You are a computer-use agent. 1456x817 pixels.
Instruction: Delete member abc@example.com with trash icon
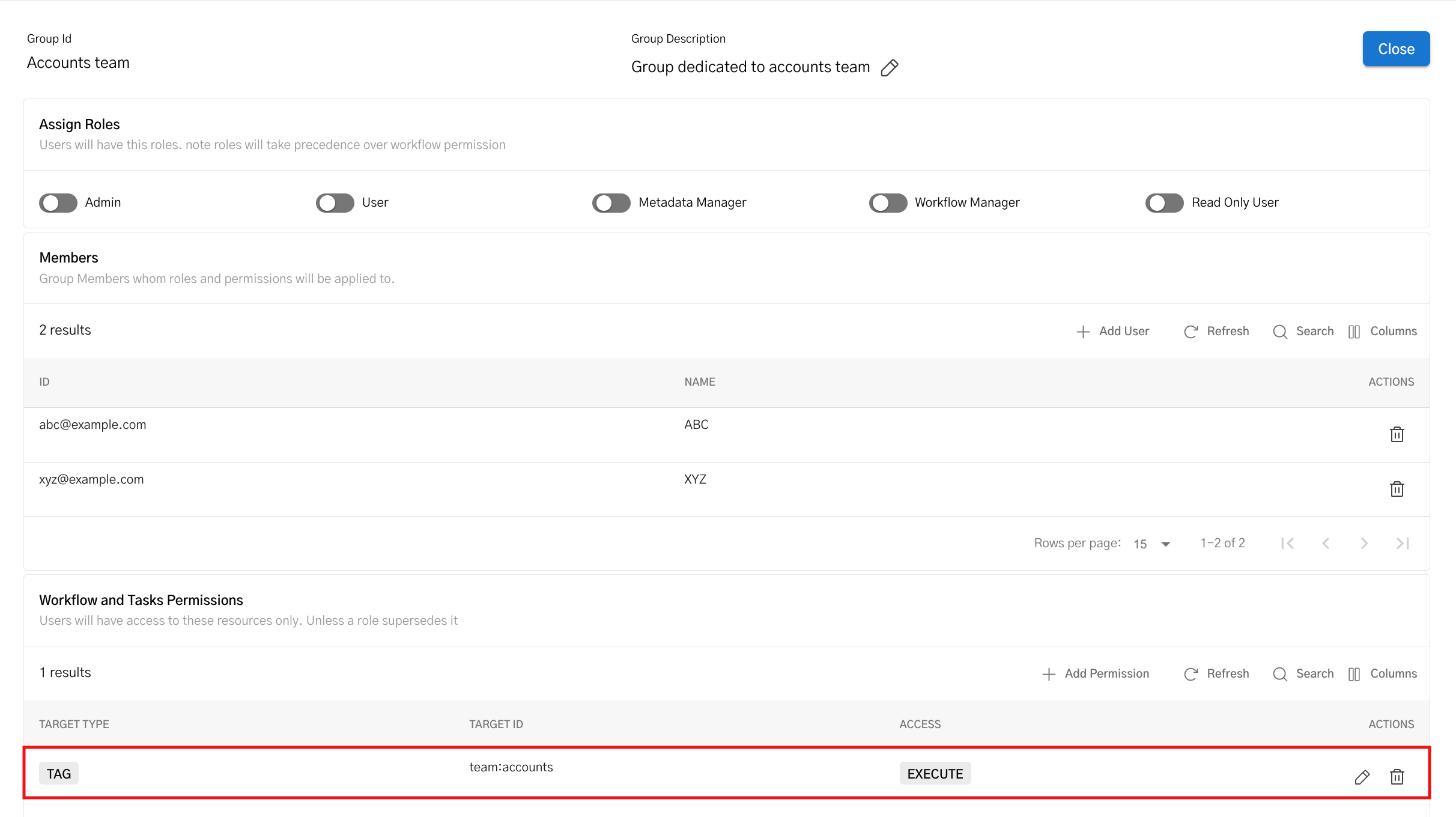pyautogui.click(x=1397, y=434)
